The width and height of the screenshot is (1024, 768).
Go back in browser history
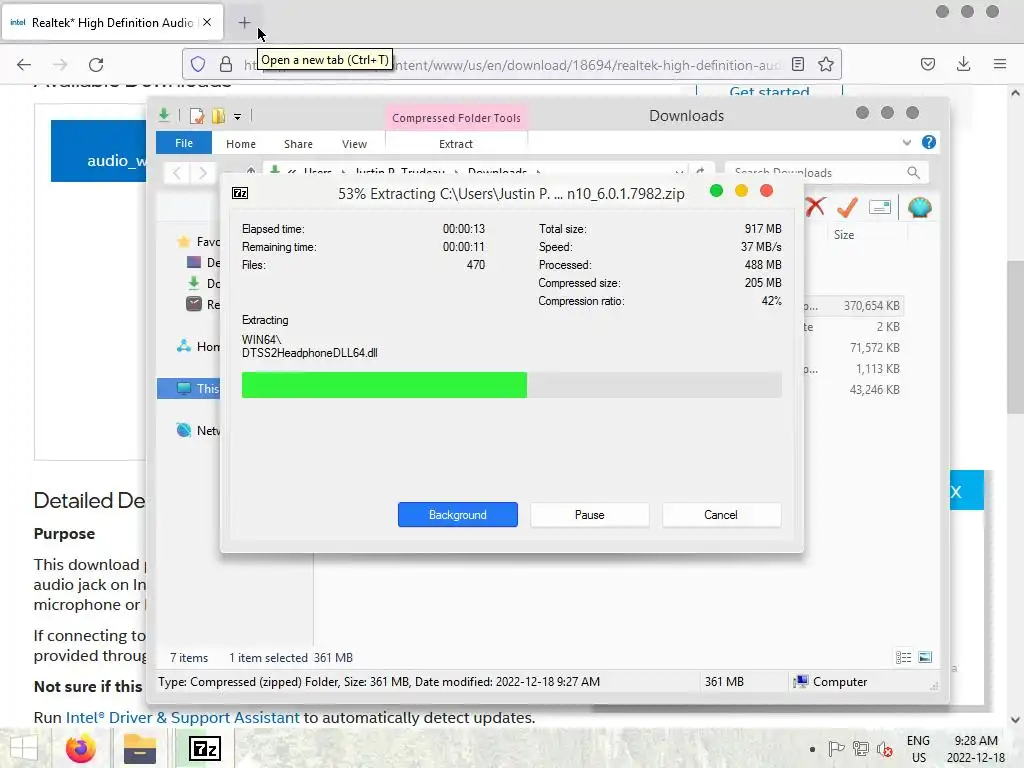coord(24,64)
